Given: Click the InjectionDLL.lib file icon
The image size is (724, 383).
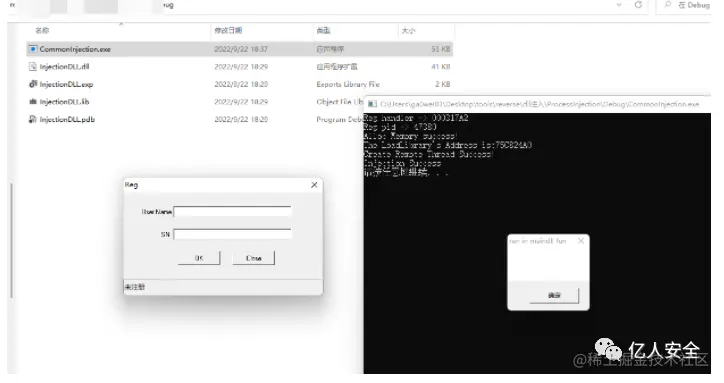Looking at the screenshot, I should coord(33,102).
